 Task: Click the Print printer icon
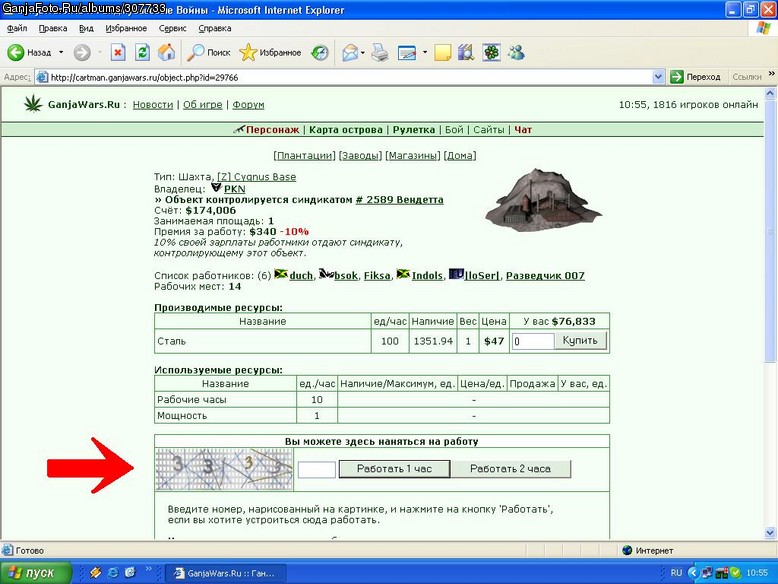click(x=380, y=52)
